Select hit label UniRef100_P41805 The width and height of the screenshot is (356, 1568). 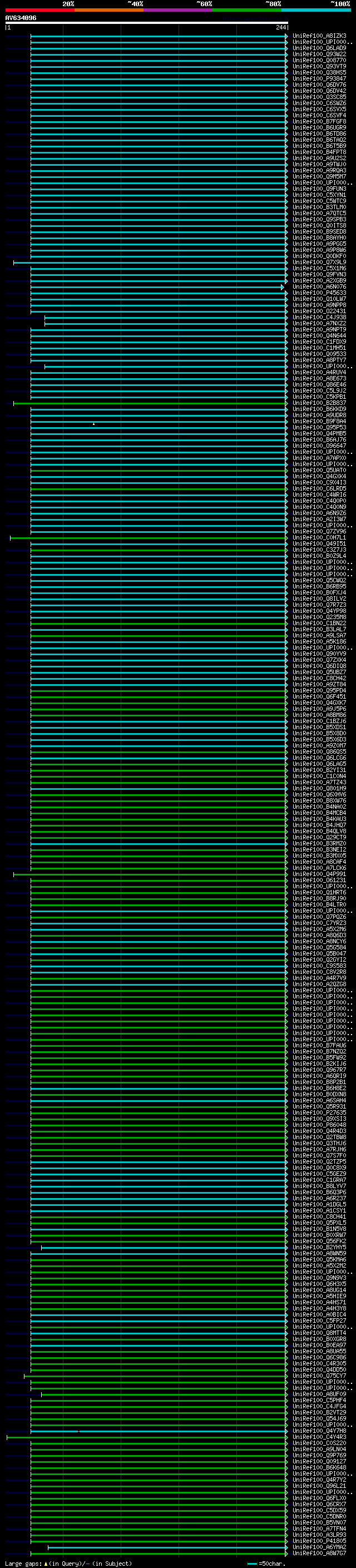319,1541
